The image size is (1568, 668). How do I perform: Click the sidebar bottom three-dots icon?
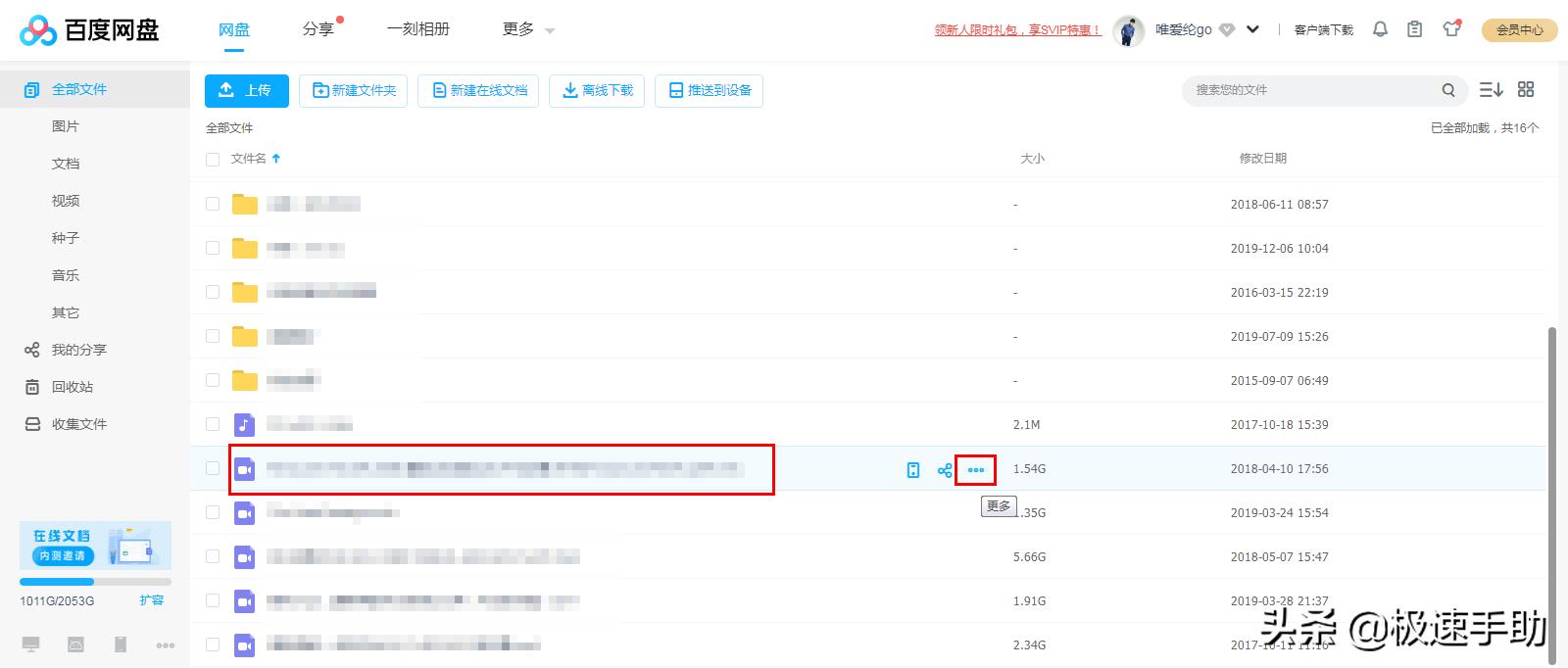coord(166,644)
